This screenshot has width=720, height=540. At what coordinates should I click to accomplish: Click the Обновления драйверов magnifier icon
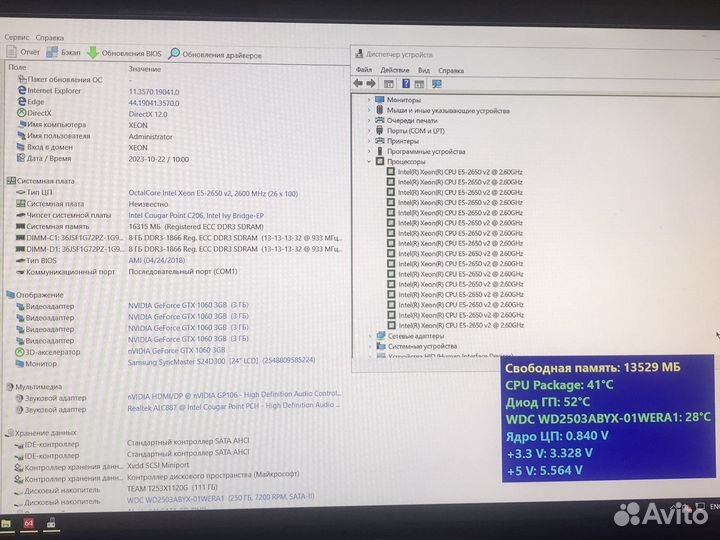174,54
